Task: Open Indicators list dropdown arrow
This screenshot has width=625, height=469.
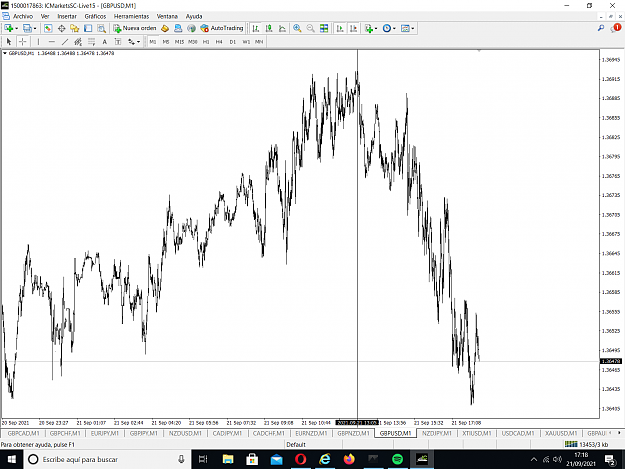Action: click(x=376, y=28)
